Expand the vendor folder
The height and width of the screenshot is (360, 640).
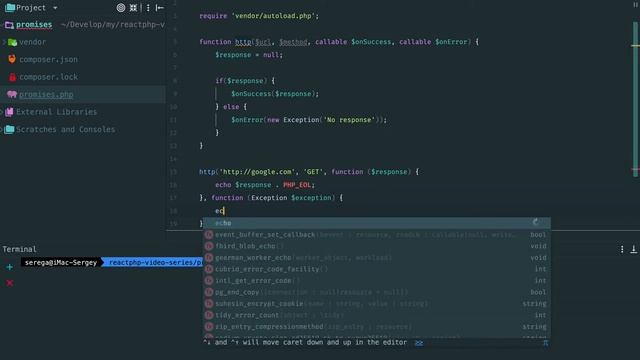click(4, 42)
